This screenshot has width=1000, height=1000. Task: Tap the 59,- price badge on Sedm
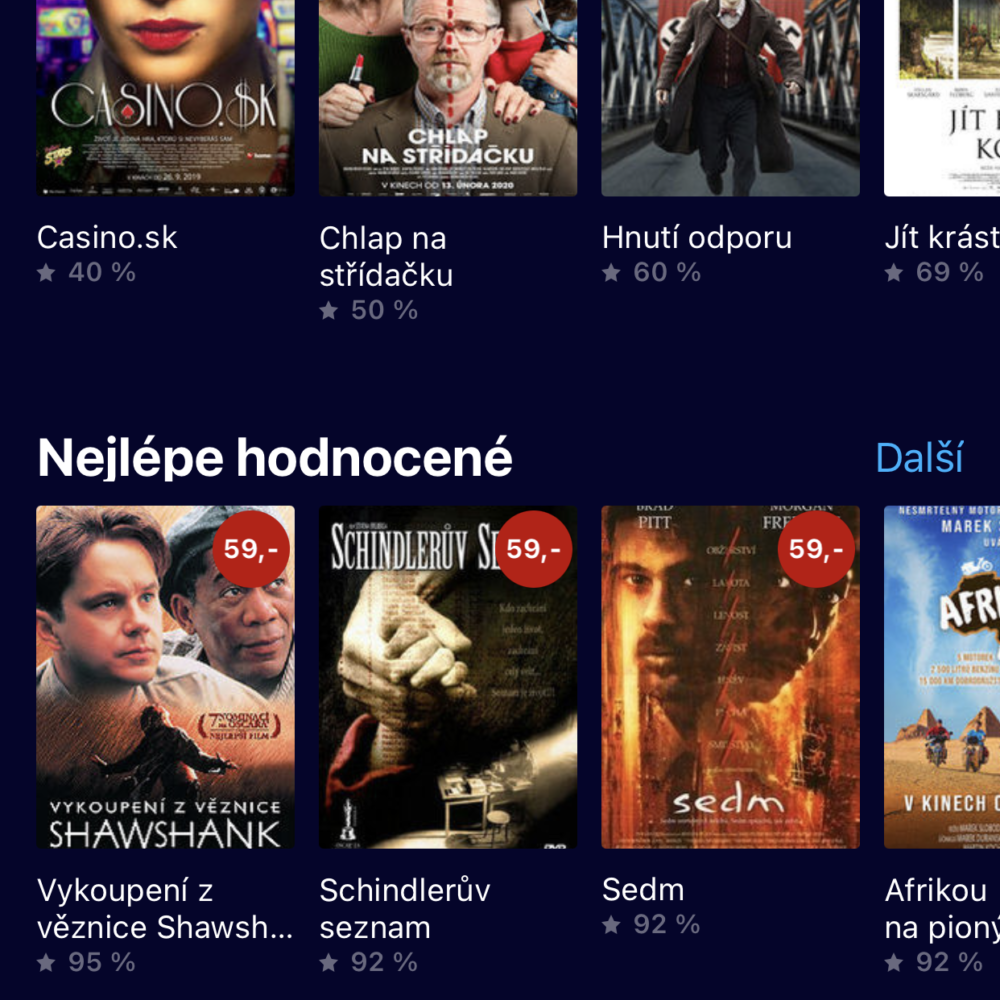click(816, 548)
